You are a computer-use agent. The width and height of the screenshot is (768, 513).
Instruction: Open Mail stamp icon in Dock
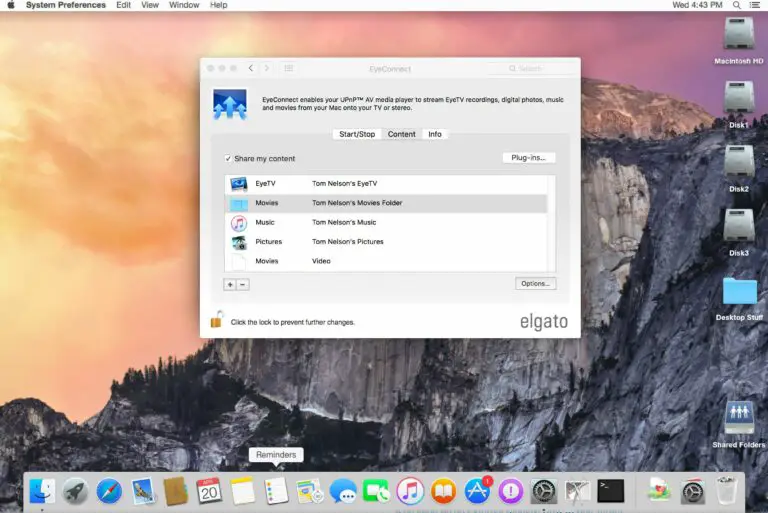(x=143, y=491)
